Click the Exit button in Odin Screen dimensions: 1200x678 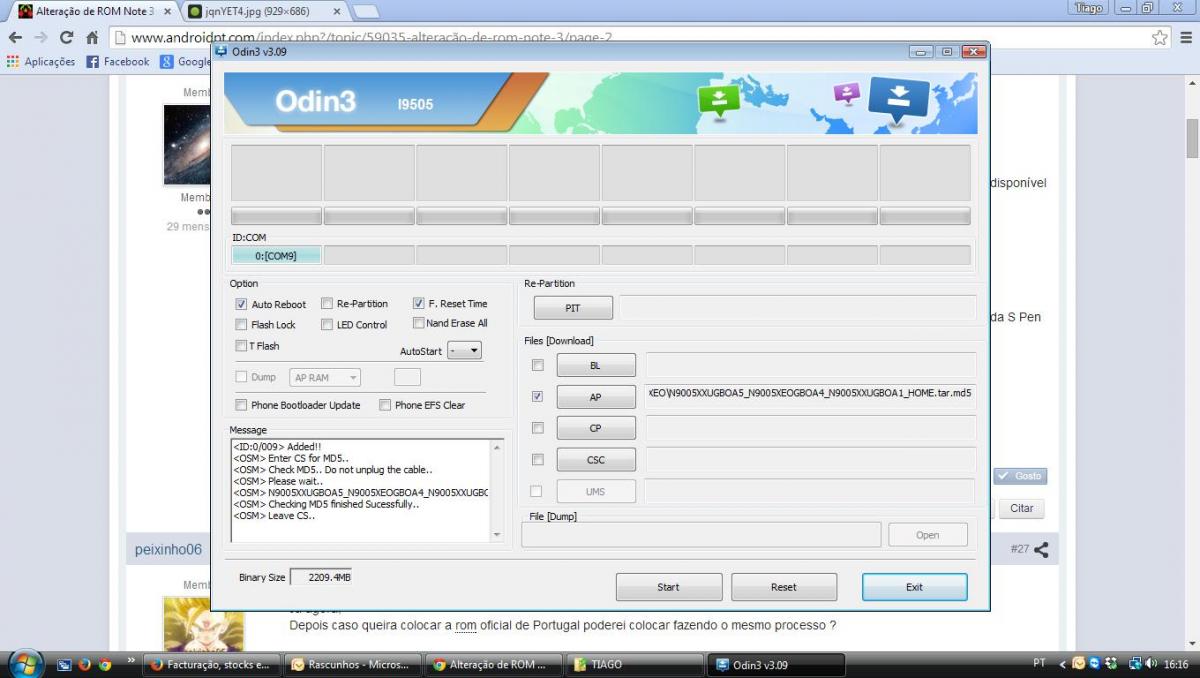(914, 587)
